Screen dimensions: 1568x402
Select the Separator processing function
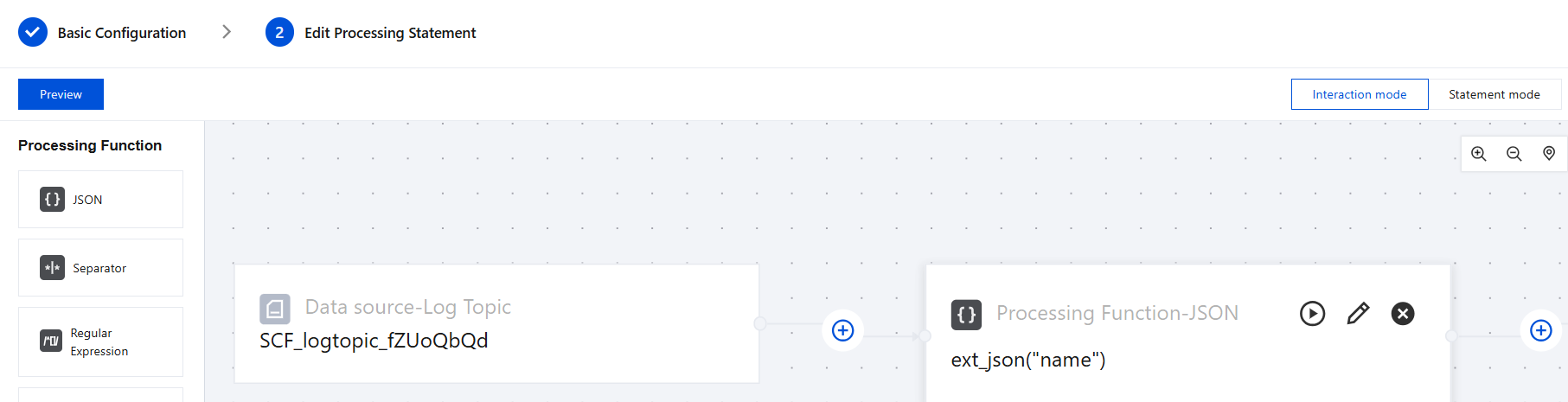coord(100,268)
